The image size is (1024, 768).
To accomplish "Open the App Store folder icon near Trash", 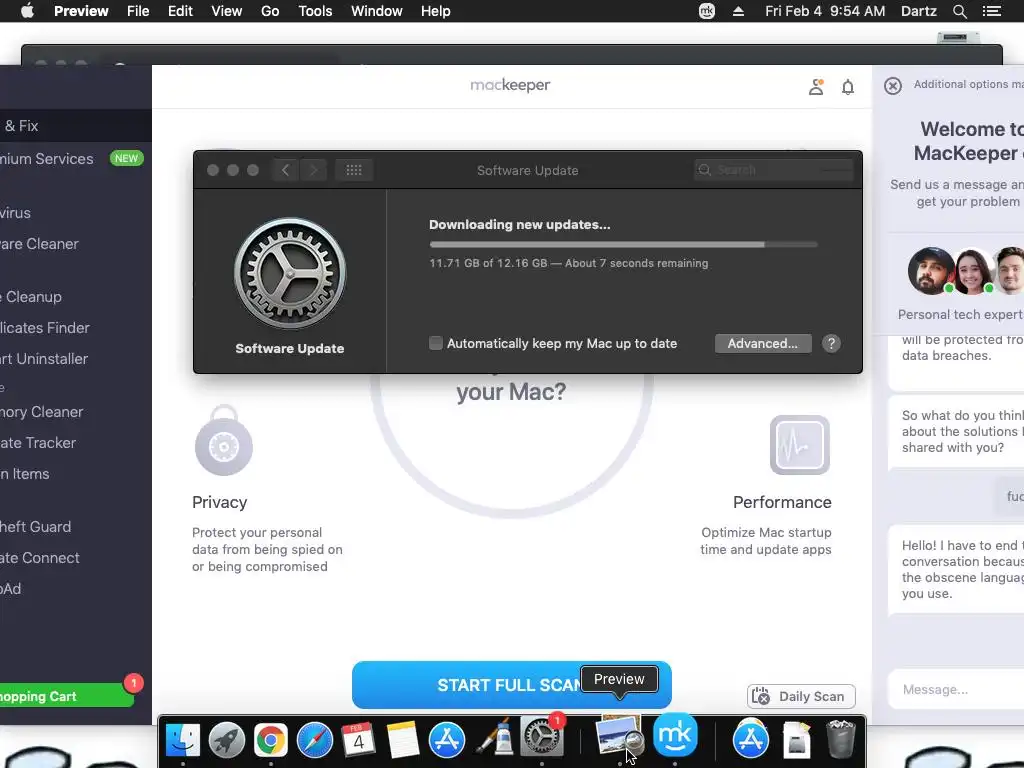I will pyautogui.click(x=750, y=739).
